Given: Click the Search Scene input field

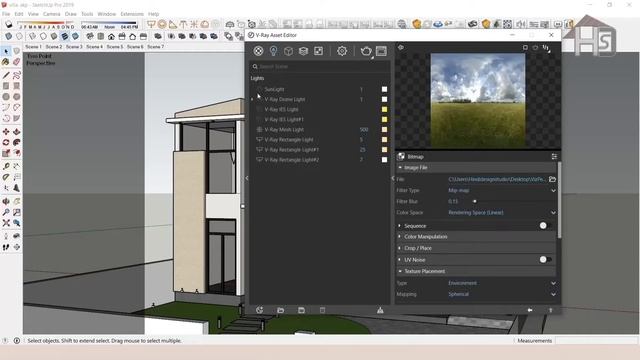Looking at the screenshot, I should click(x=320, y=66).
